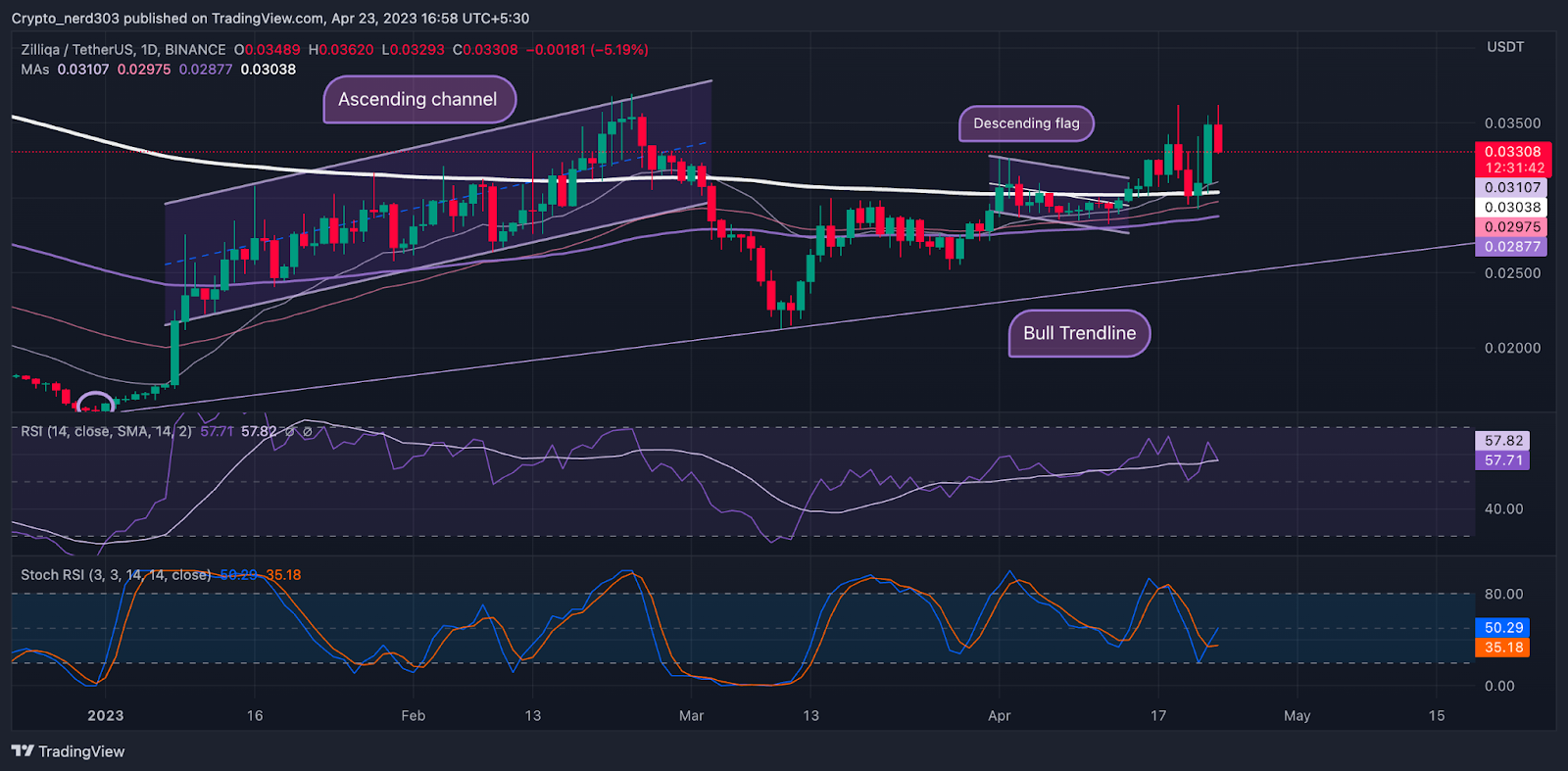Viewport: 1568px width, 771px height.
Task: Click the pink 0.02975 price tag
Action: pyautogui.click(x=1511, y=227)
